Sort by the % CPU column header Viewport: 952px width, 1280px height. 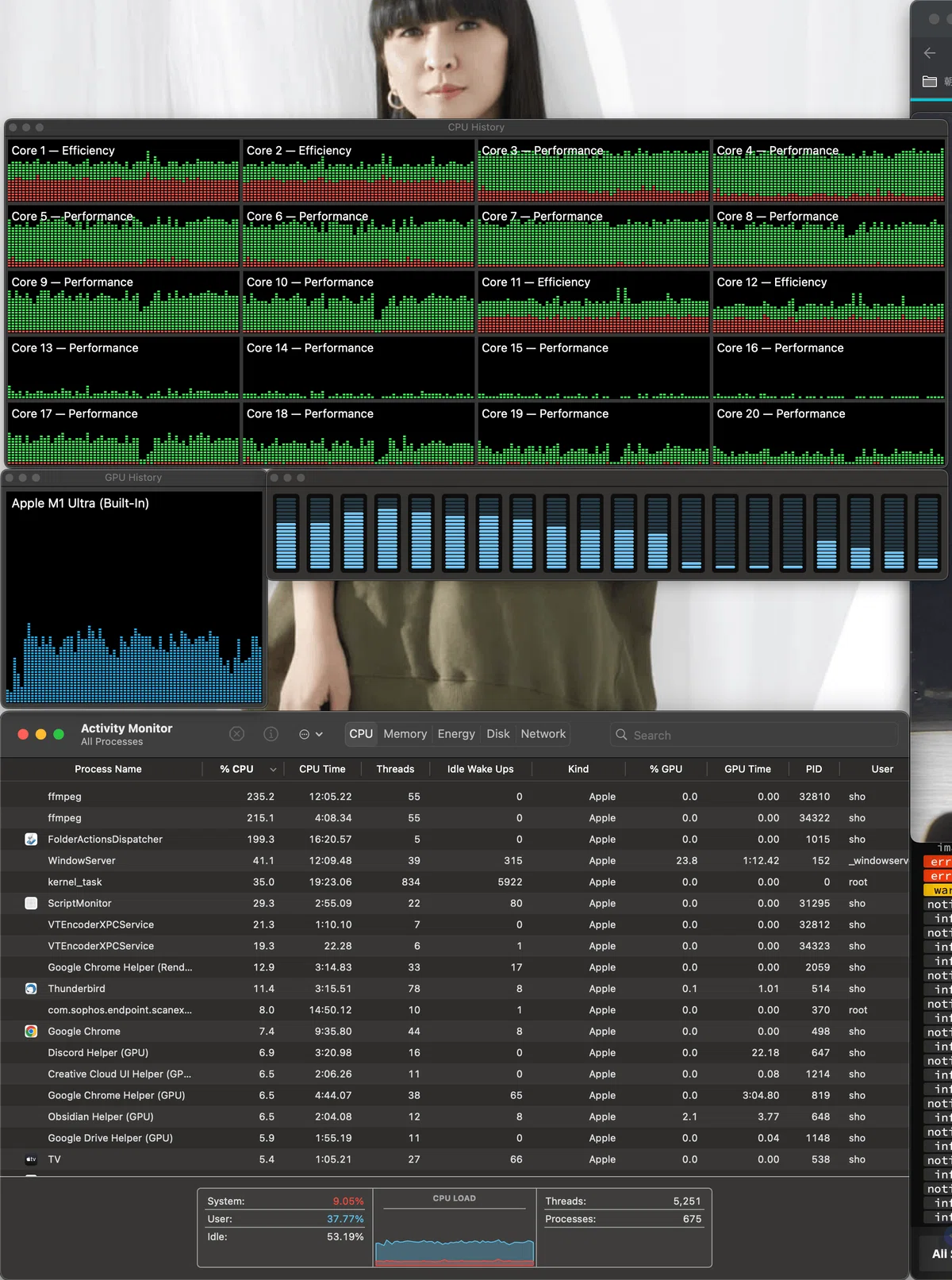(236, 769)
